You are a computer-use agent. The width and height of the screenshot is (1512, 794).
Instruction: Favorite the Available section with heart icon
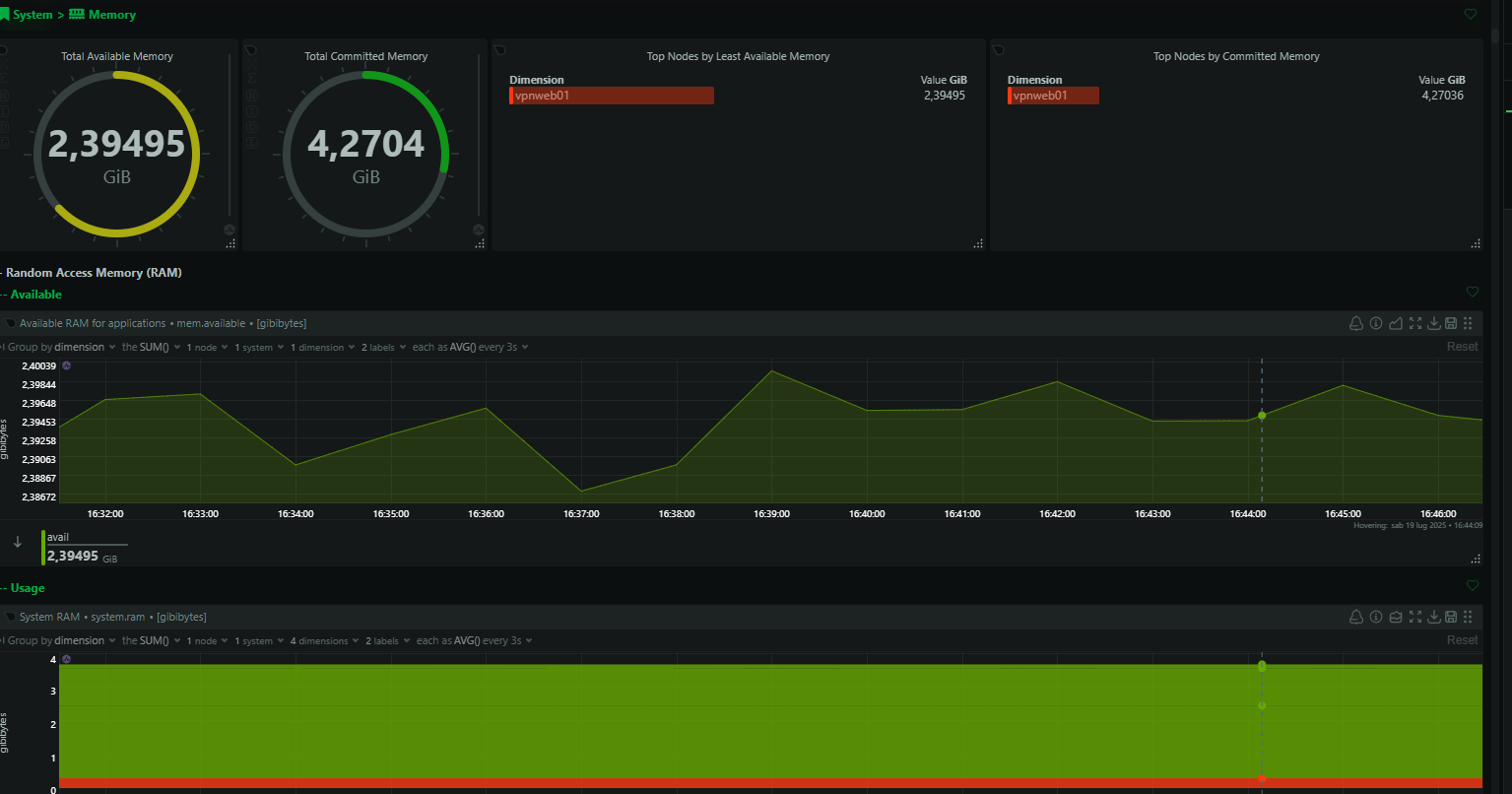(1473, 293)
